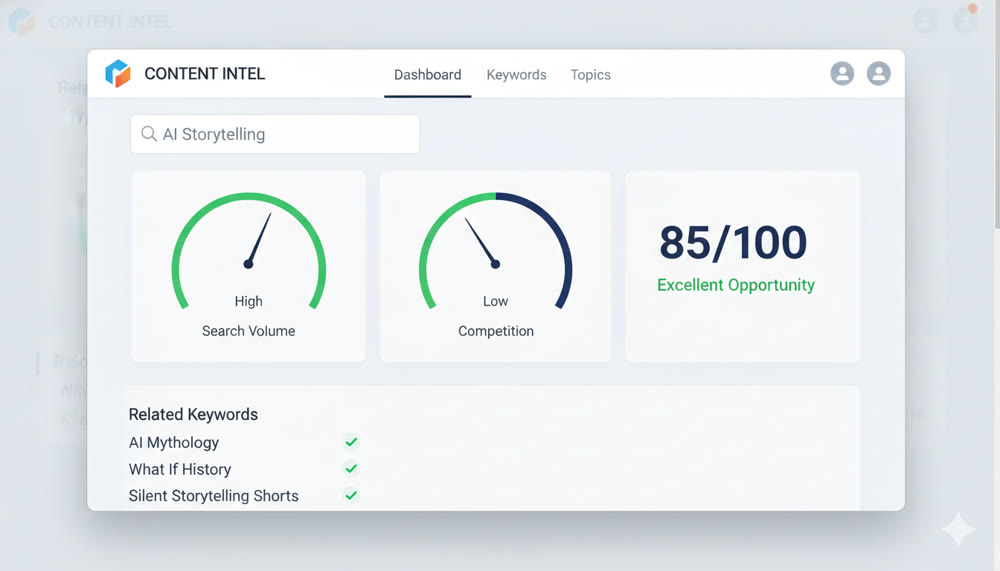Toggle the checkmark beside What If History

351,469
